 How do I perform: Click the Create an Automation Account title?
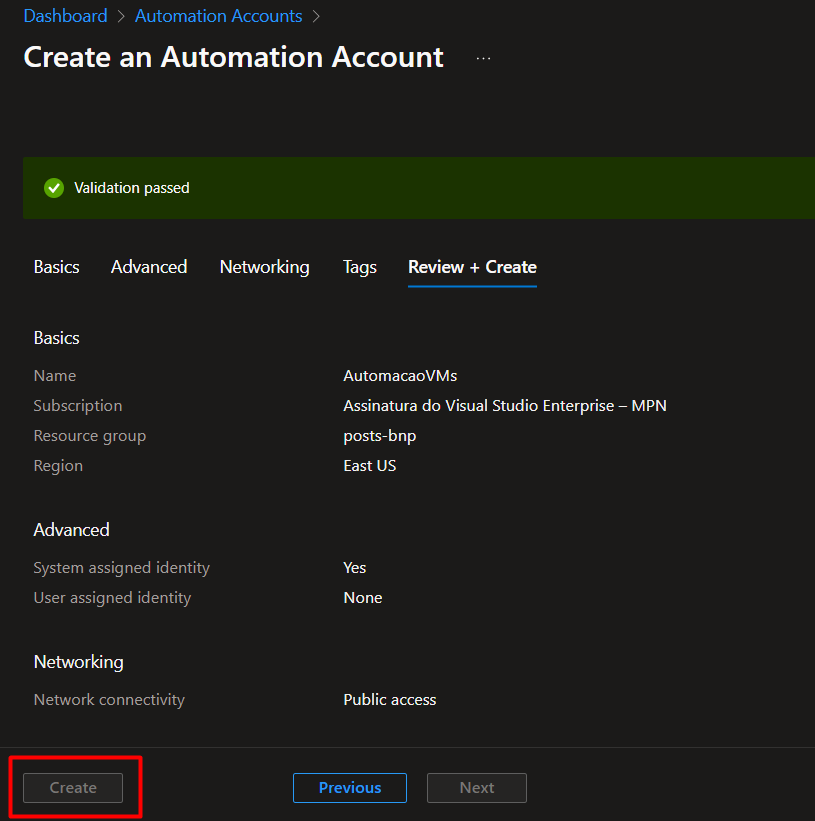(x=233, y=57)
